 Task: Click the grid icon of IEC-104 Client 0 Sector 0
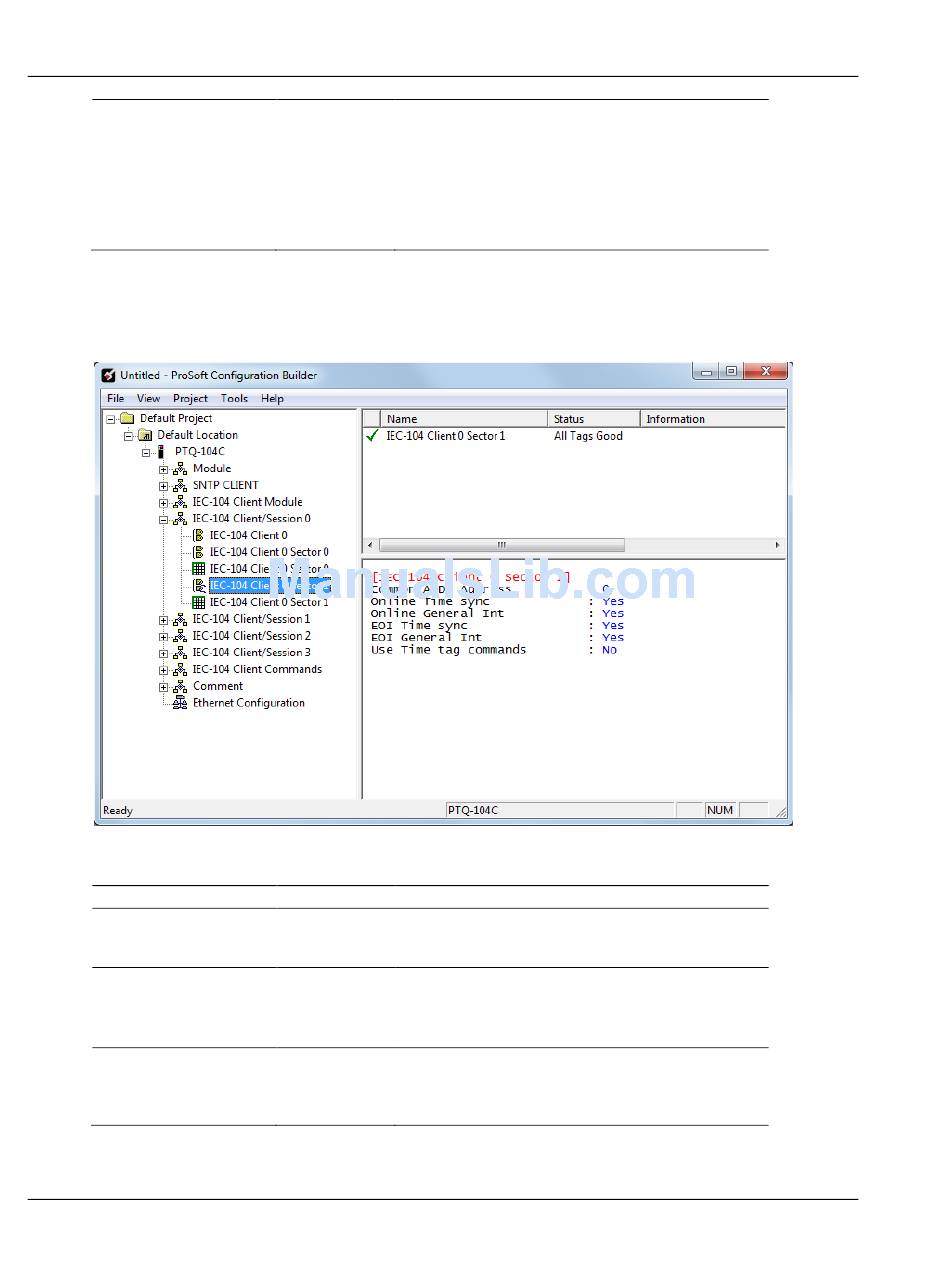(198, 569)
